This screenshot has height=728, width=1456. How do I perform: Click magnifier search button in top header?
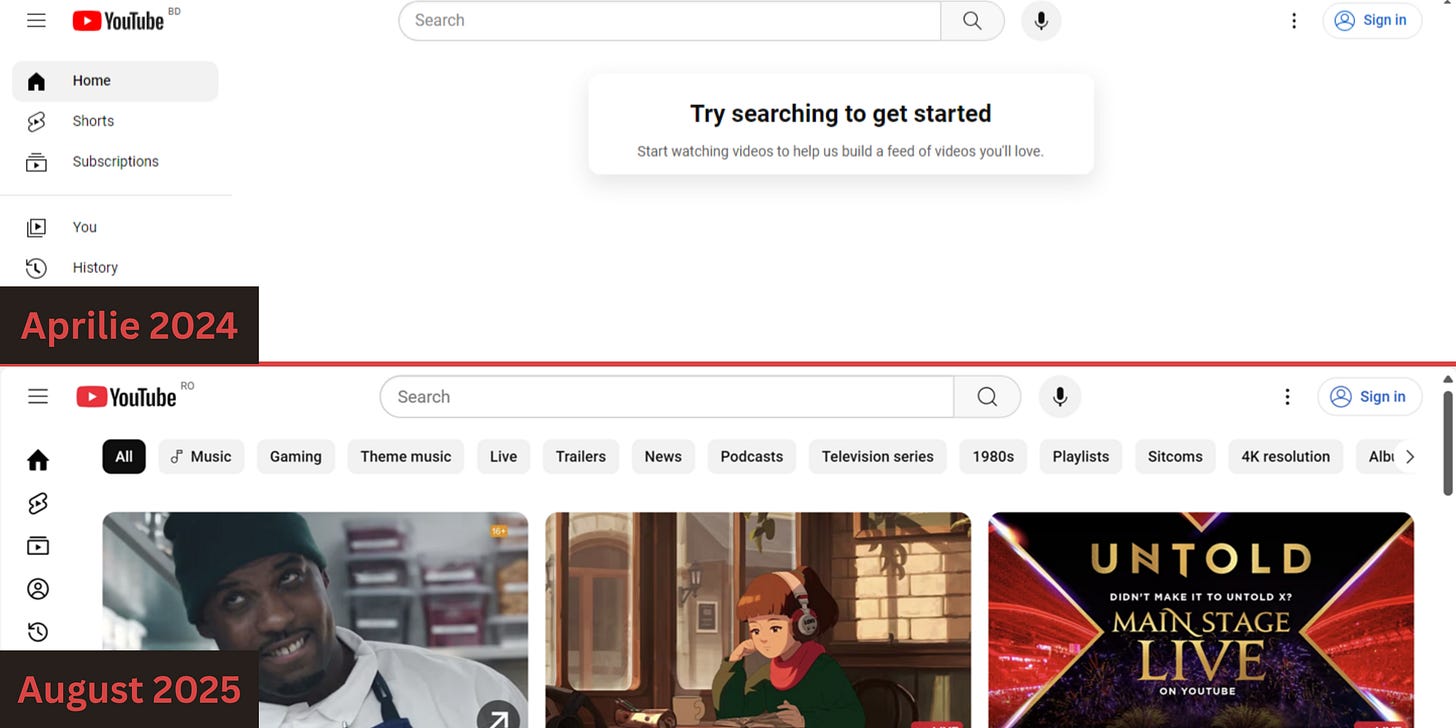click(972, 20)
